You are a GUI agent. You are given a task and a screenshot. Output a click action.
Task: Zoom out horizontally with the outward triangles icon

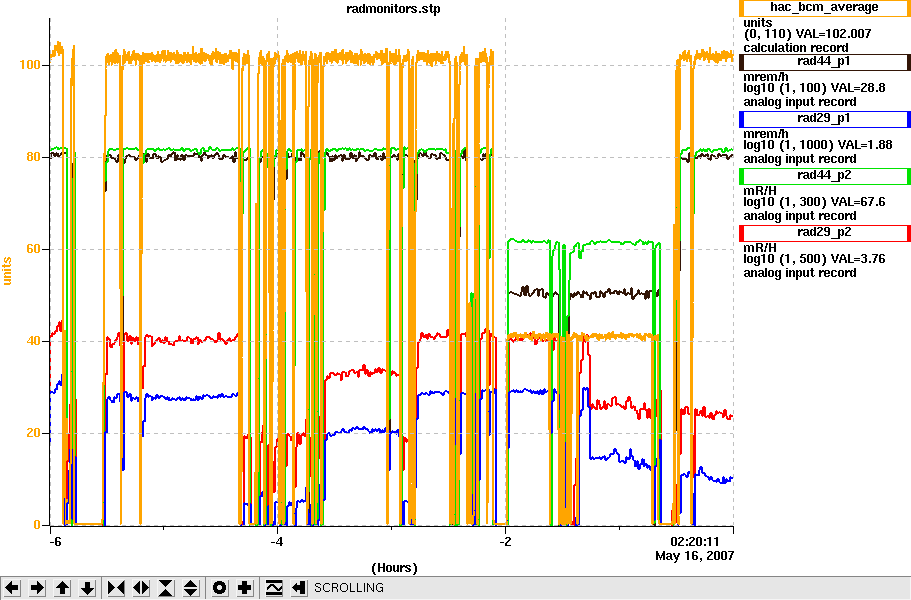point(141,588)
